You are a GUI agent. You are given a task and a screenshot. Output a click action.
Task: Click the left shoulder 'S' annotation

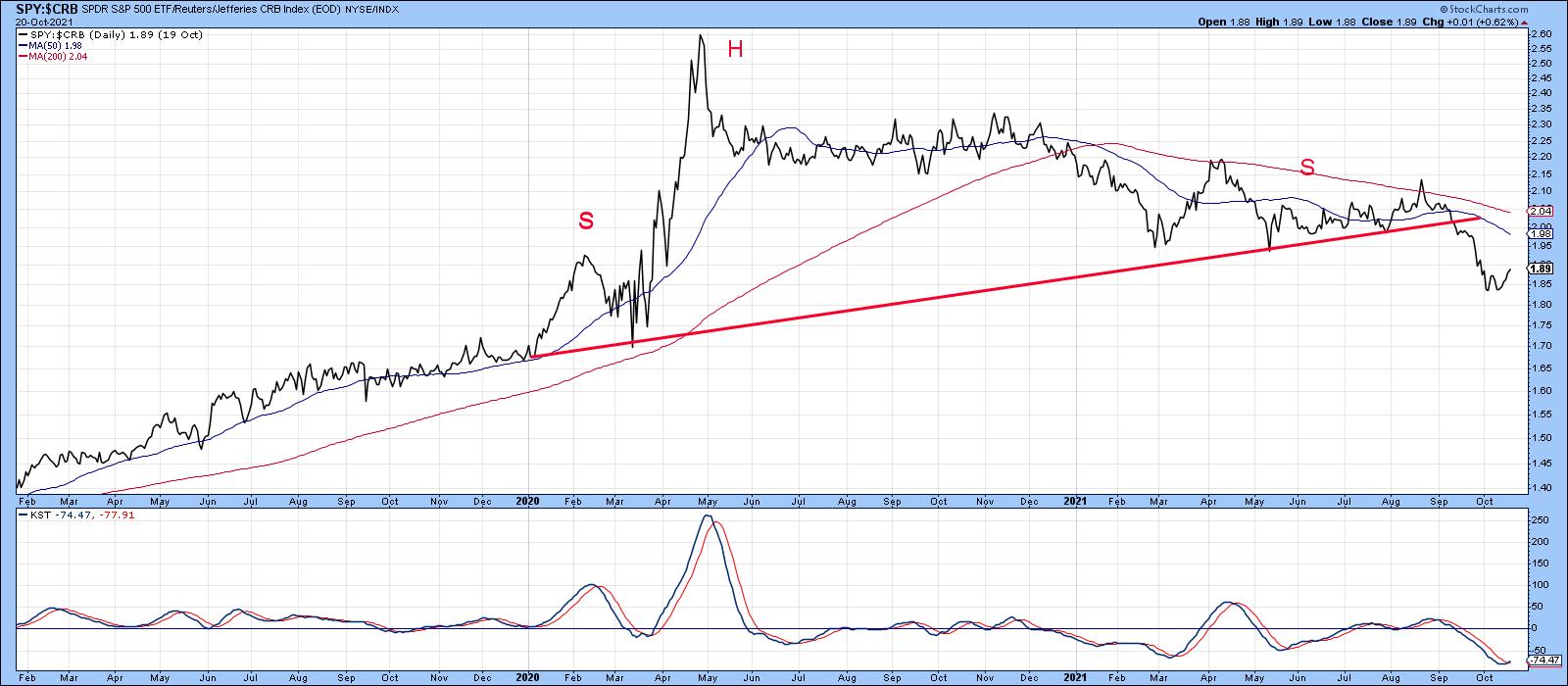pyautogui.click(x=585, y=221)
